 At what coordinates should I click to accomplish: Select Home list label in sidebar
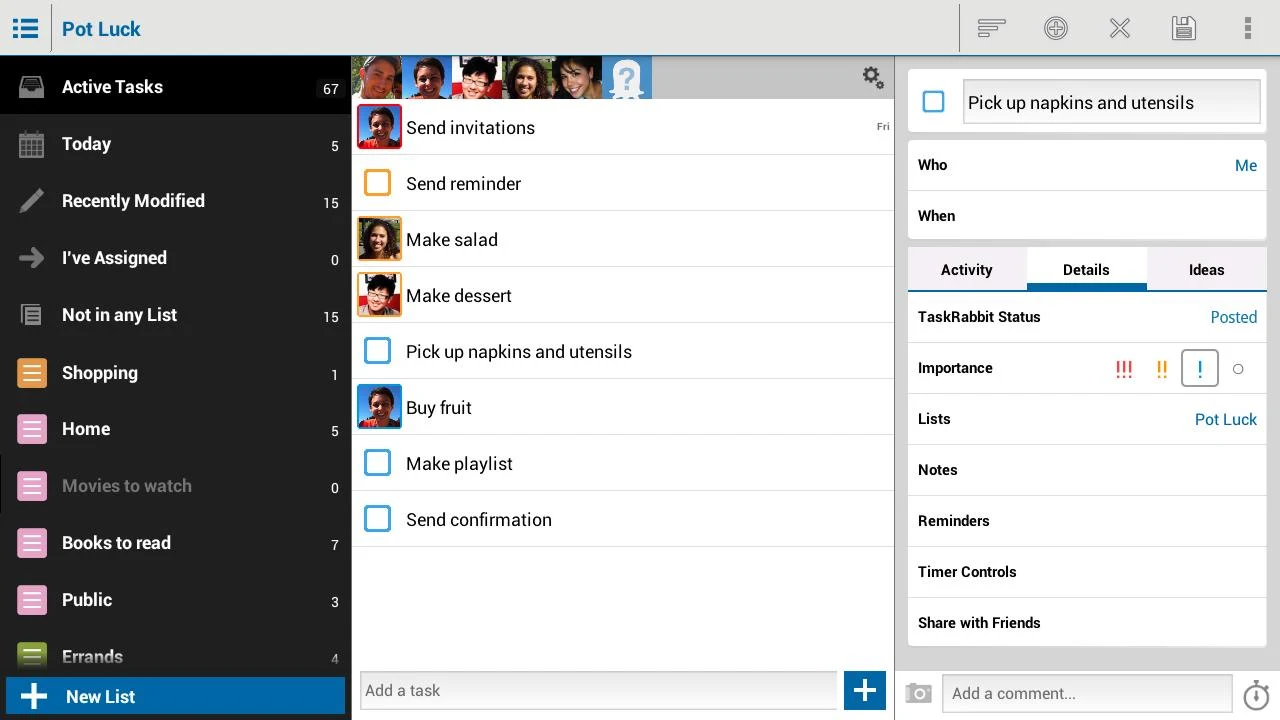(86, 429)
